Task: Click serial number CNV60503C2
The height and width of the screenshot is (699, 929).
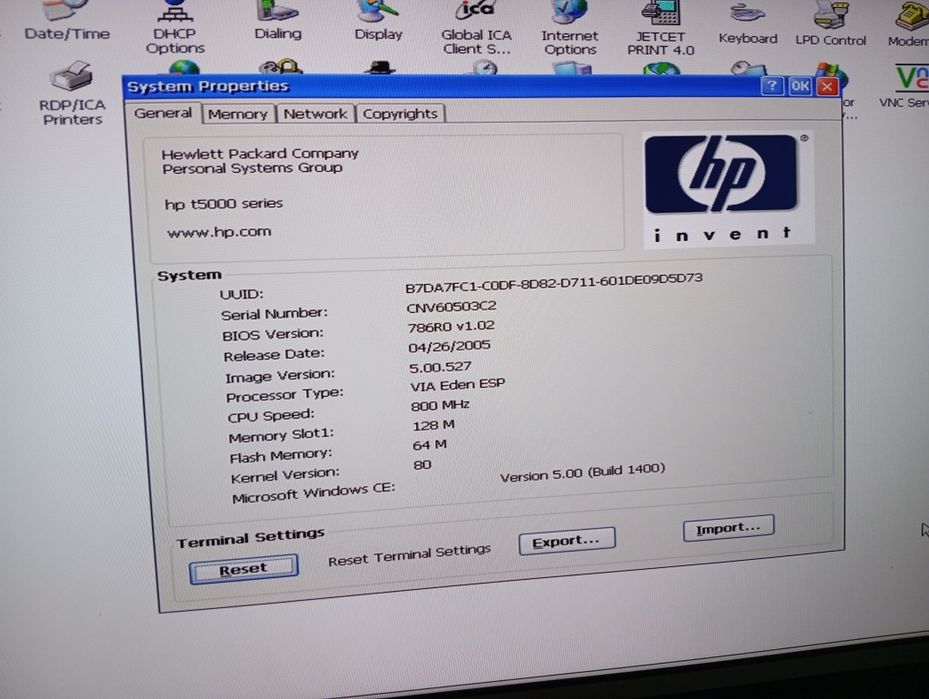Action: pos(451,307)
